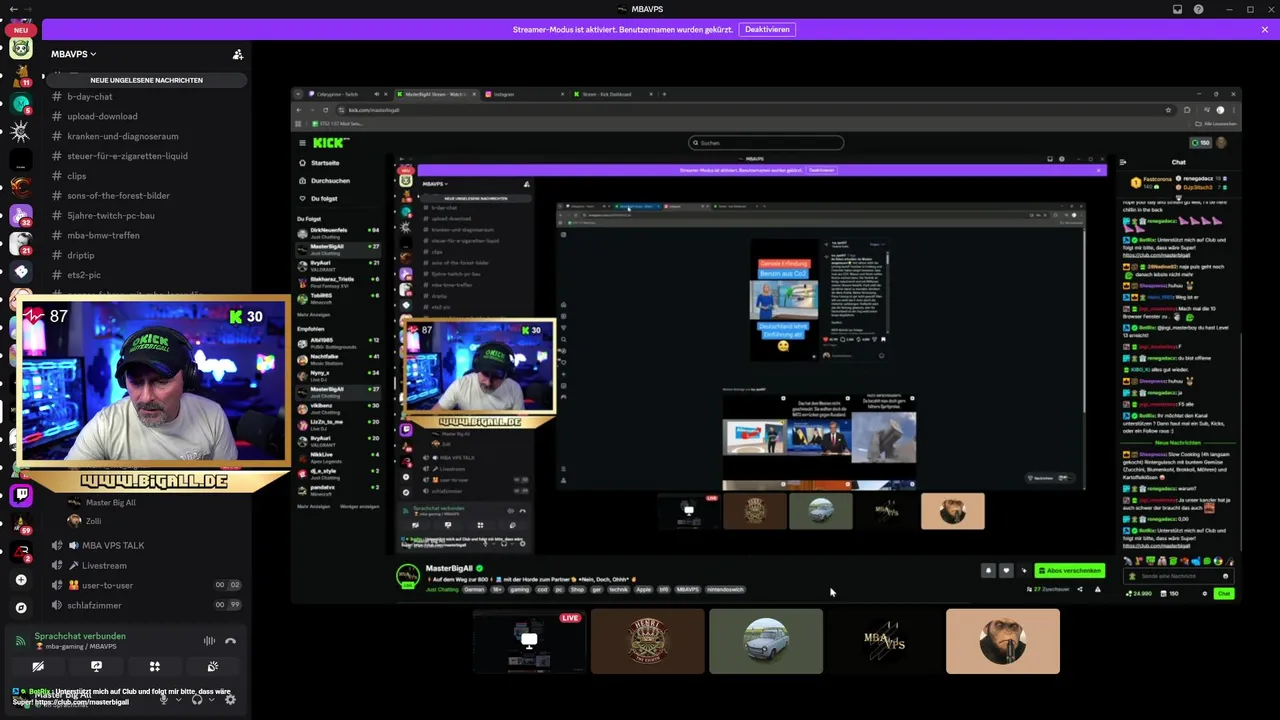Image resolution: width=1280 pixels, height=720 pixels.
Task: Open the red AR server with 2 badge
Action: [x=21, y=551]
